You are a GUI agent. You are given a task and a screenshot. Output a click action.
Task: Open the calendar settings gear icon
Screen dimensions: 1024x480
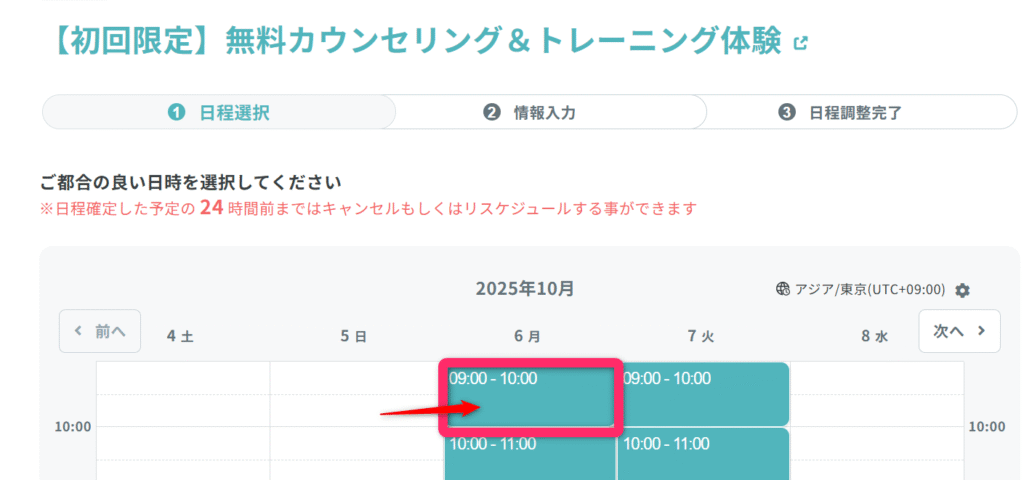click(x=962, y=290)
